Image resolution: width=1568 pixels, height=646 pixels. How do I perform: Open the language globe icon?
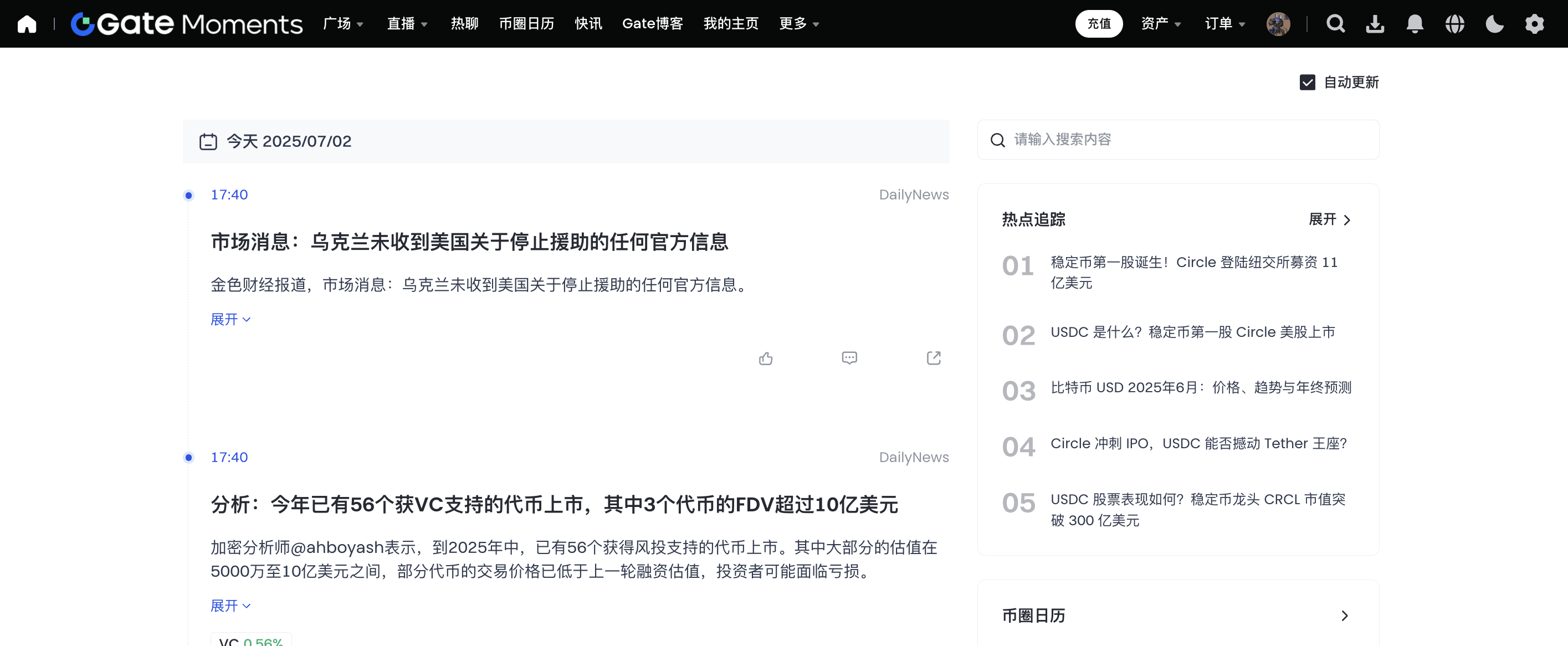[1455, 24]
